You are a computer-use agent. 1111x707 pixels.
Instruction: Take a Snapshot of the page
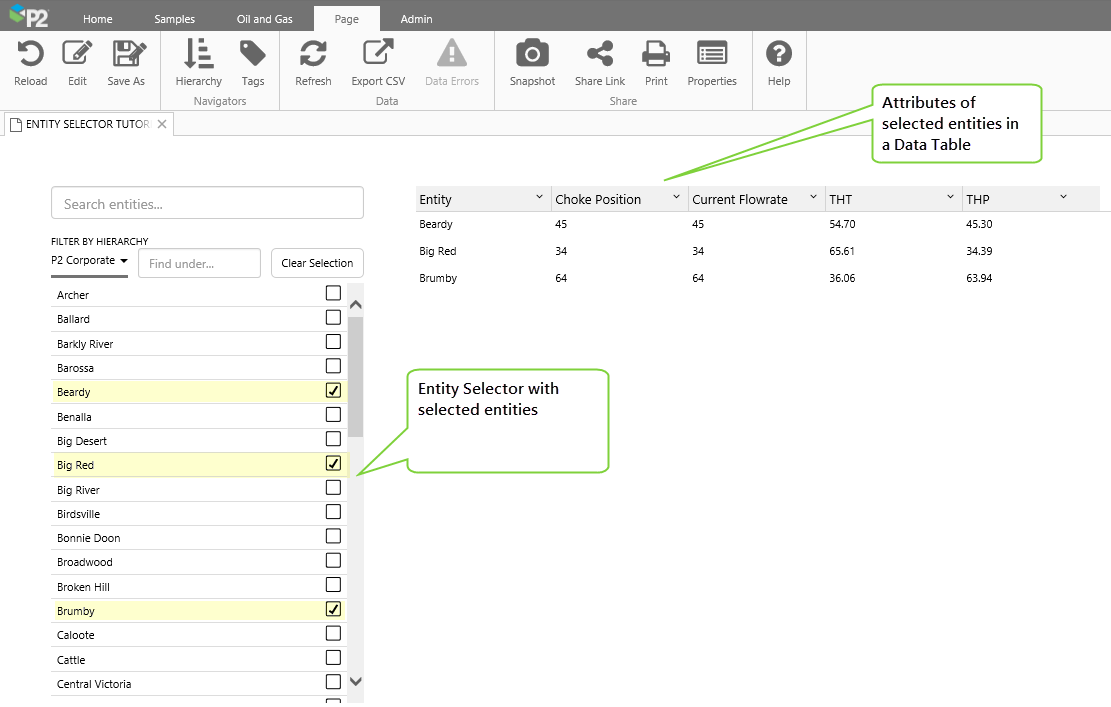coord(532,55)
